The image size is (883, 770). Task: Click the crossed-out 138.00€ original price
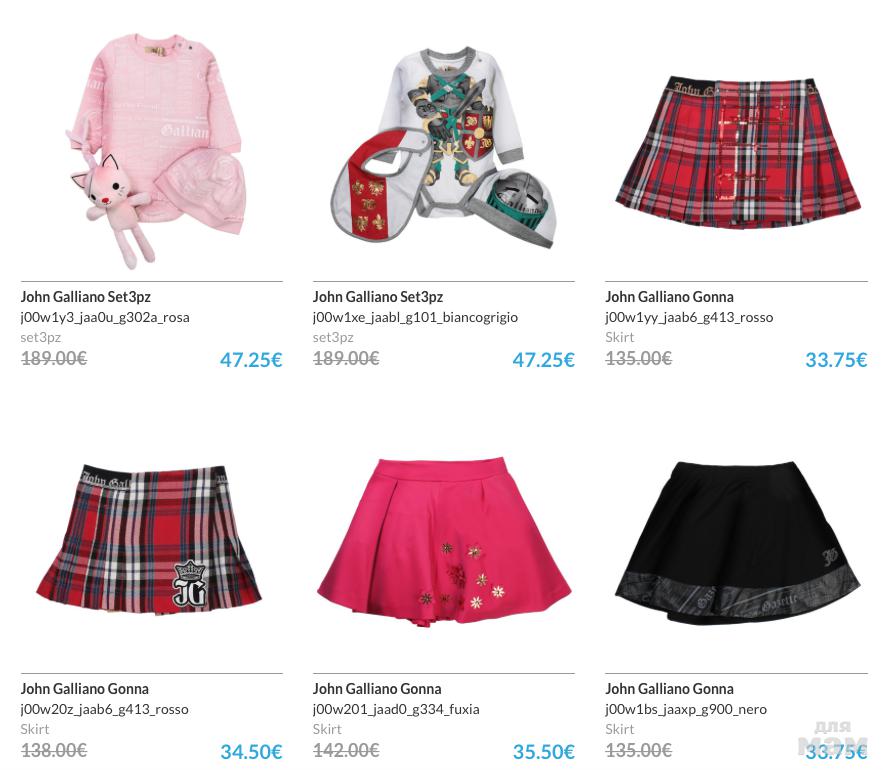(53, 750)
